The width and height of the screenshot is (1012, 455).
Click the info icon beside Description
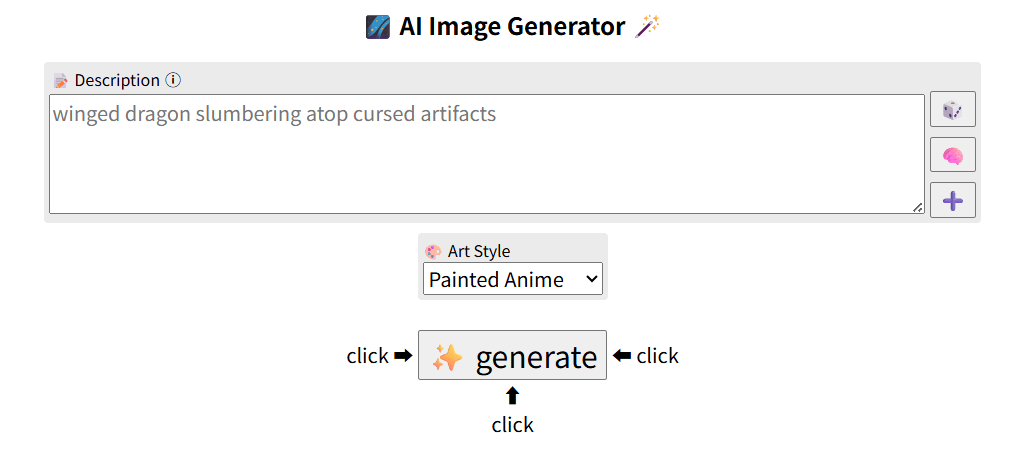[173, 80]
